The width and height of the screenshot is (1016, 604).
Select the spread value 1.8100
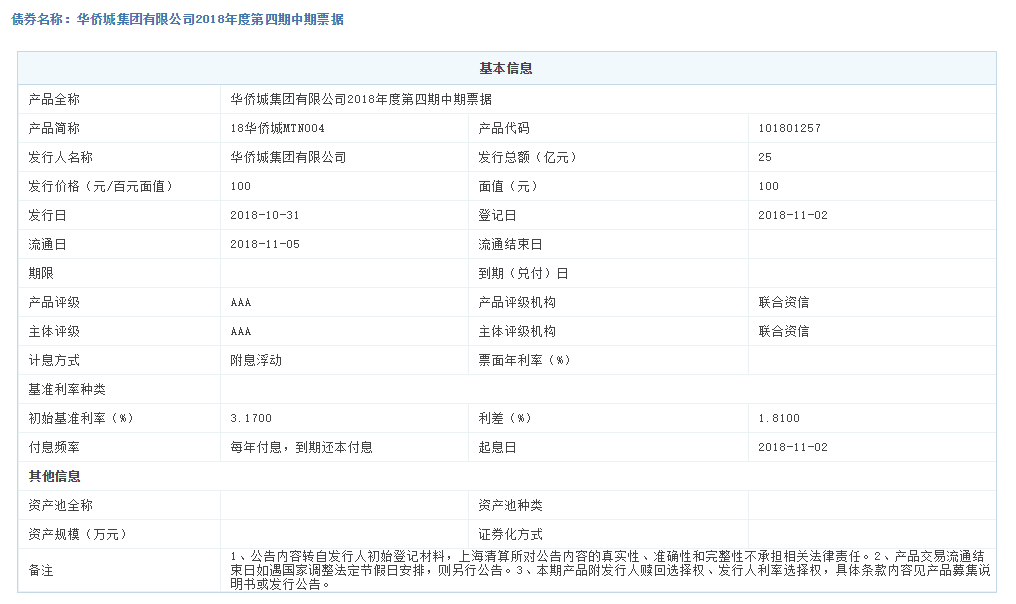[779, 419]
